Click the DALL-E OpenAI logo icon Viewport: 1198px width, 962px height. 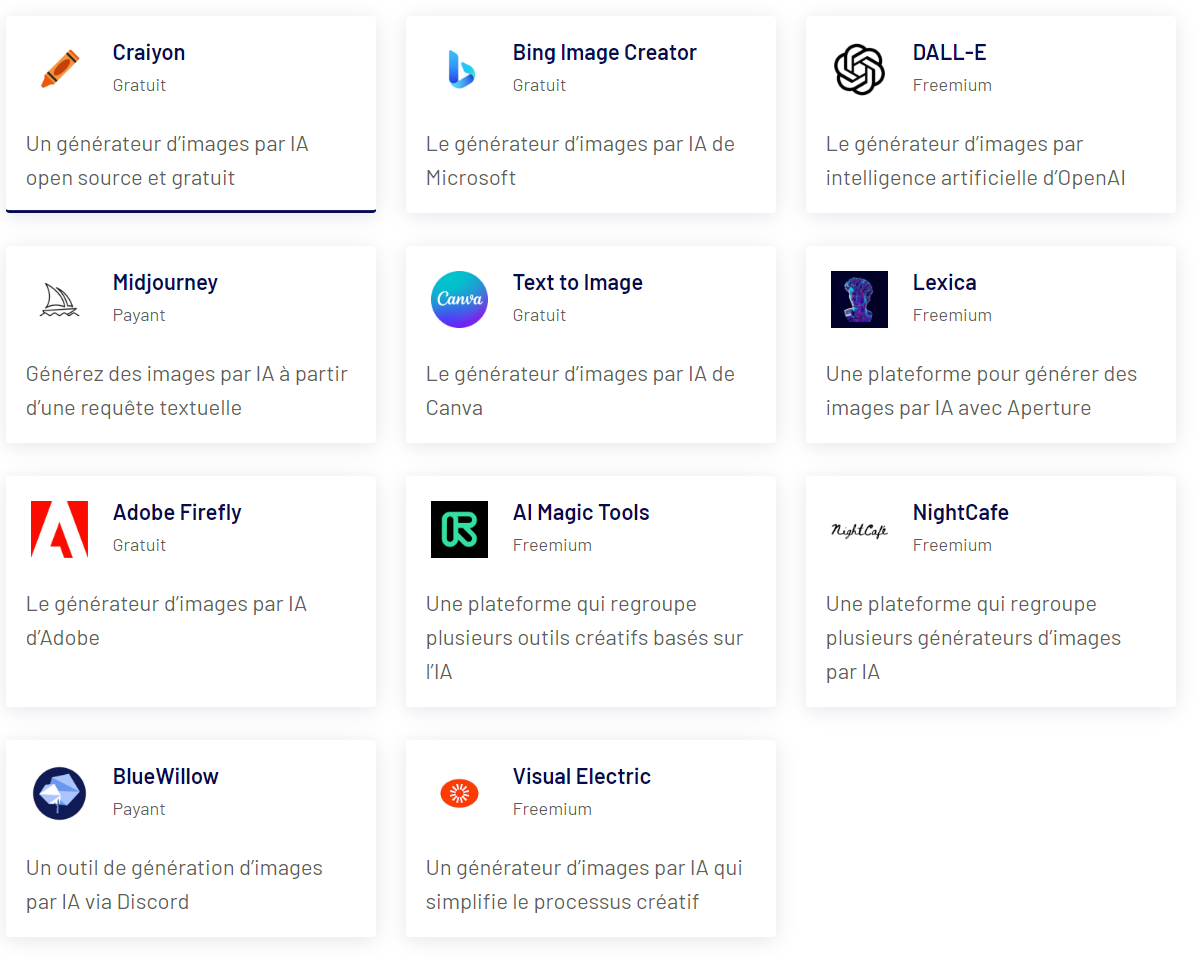pos(860,70)
